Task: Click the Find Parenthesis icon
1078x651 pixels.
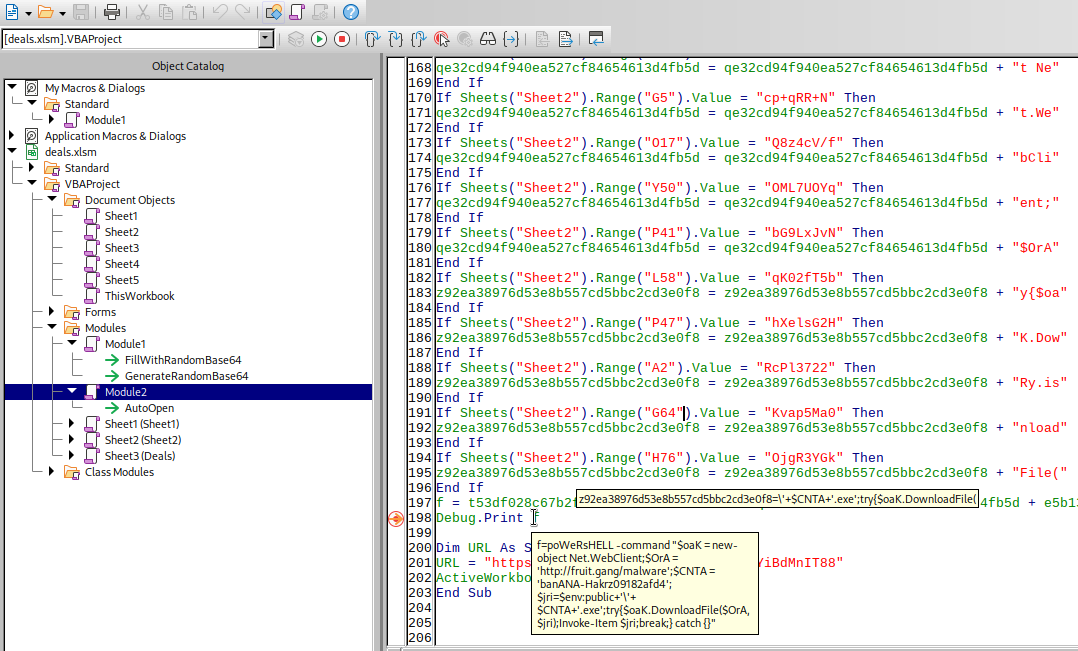Action: 511,39
